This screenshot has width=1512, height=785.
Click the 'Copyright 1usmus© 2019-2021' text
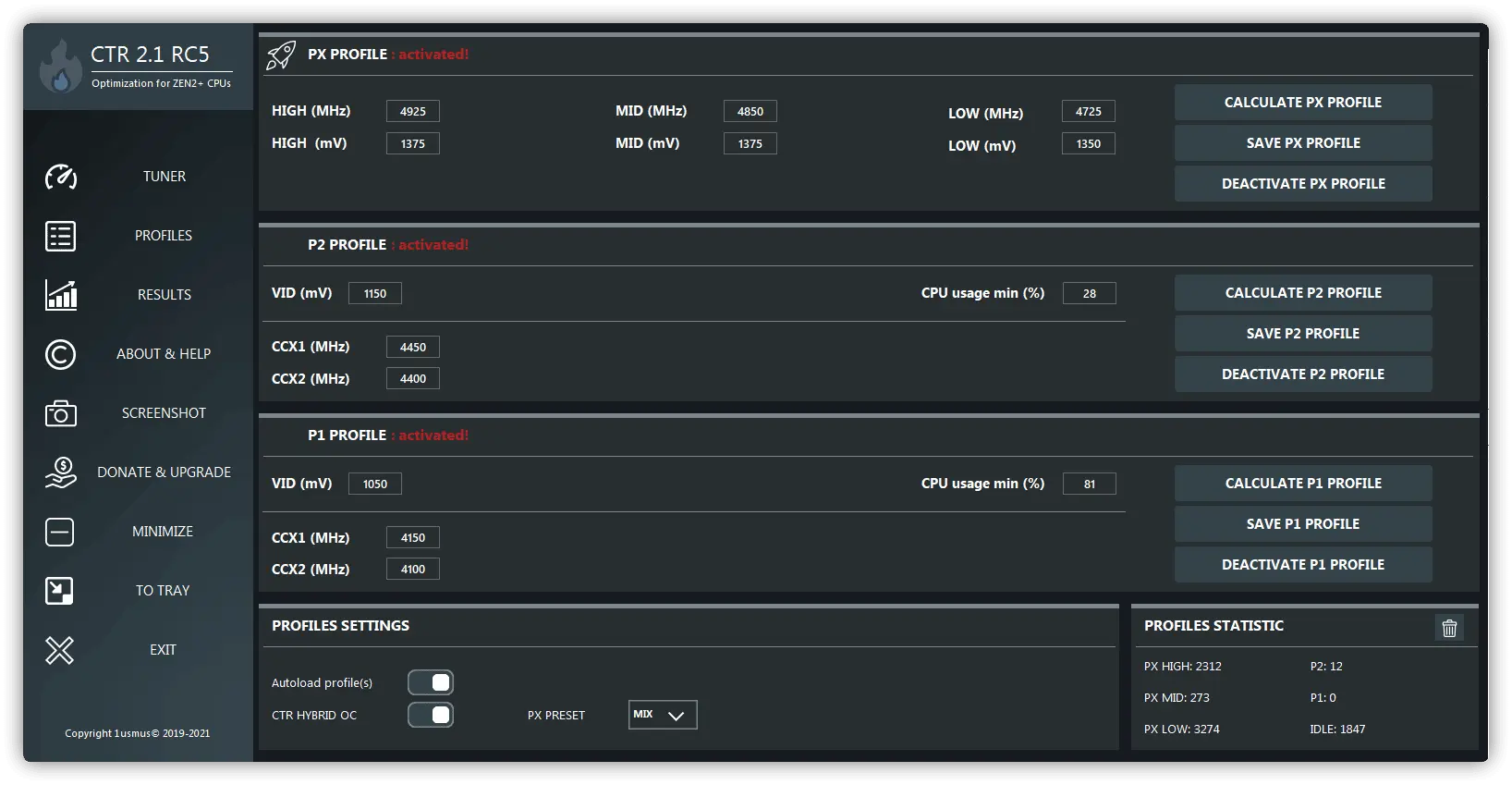coord(138,733)
